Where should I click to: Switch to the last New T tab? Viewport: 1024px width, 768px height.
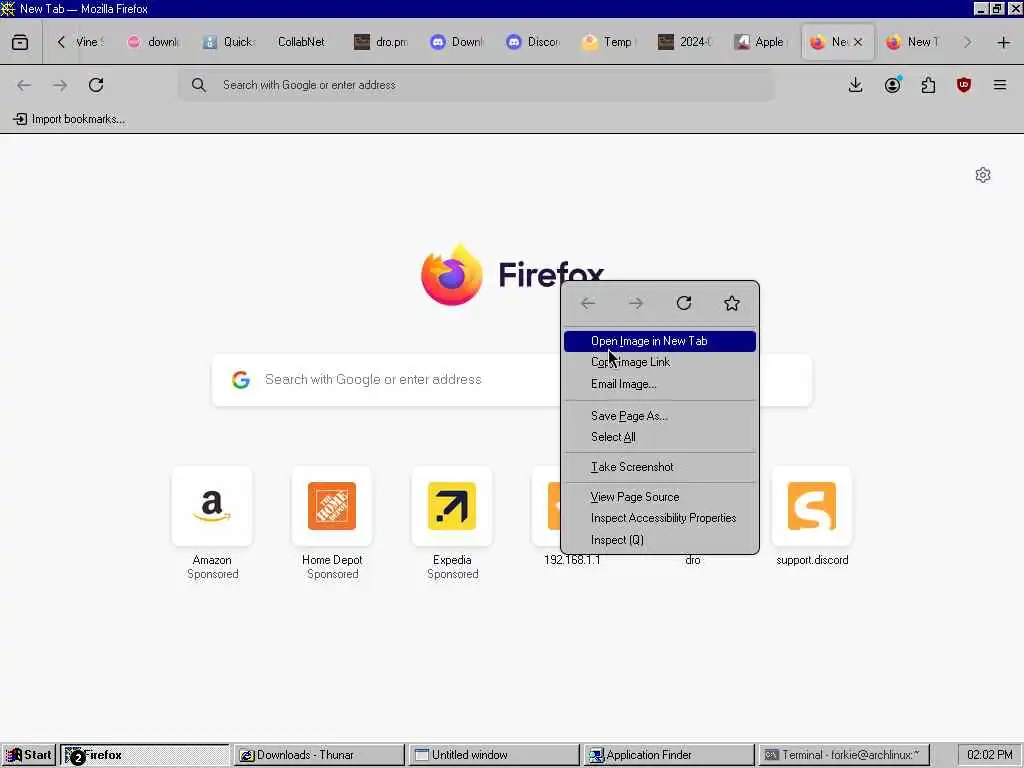[x=913, y=42]
